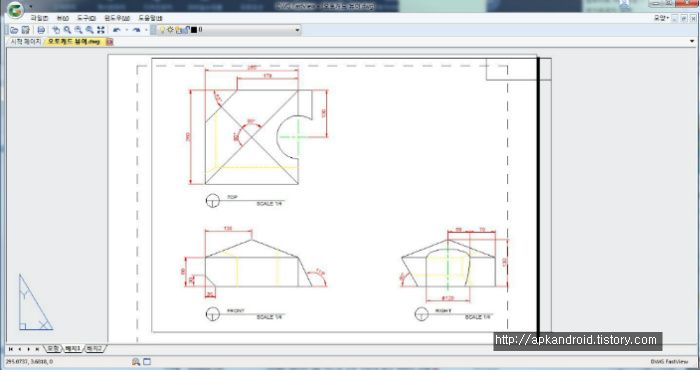Click the quick access arrow beside app logo

[x=30, y=7]
